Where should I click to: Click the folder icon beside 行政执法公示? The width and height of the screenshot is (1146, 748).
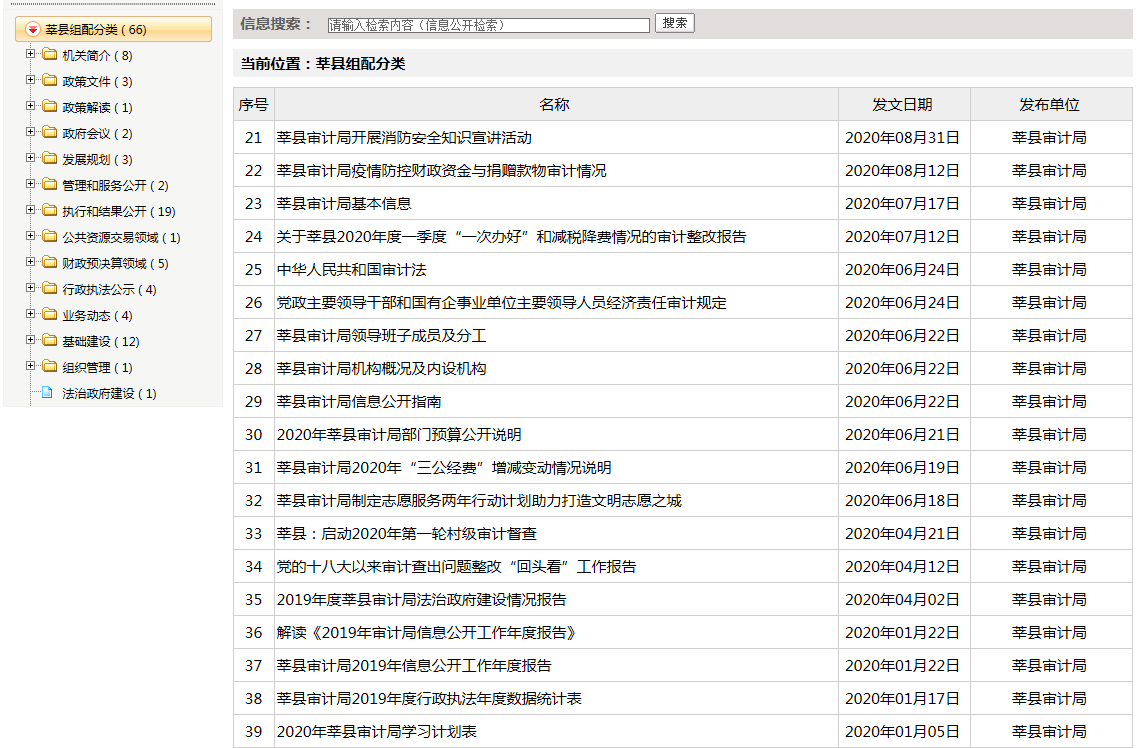[x=50, y=289]
